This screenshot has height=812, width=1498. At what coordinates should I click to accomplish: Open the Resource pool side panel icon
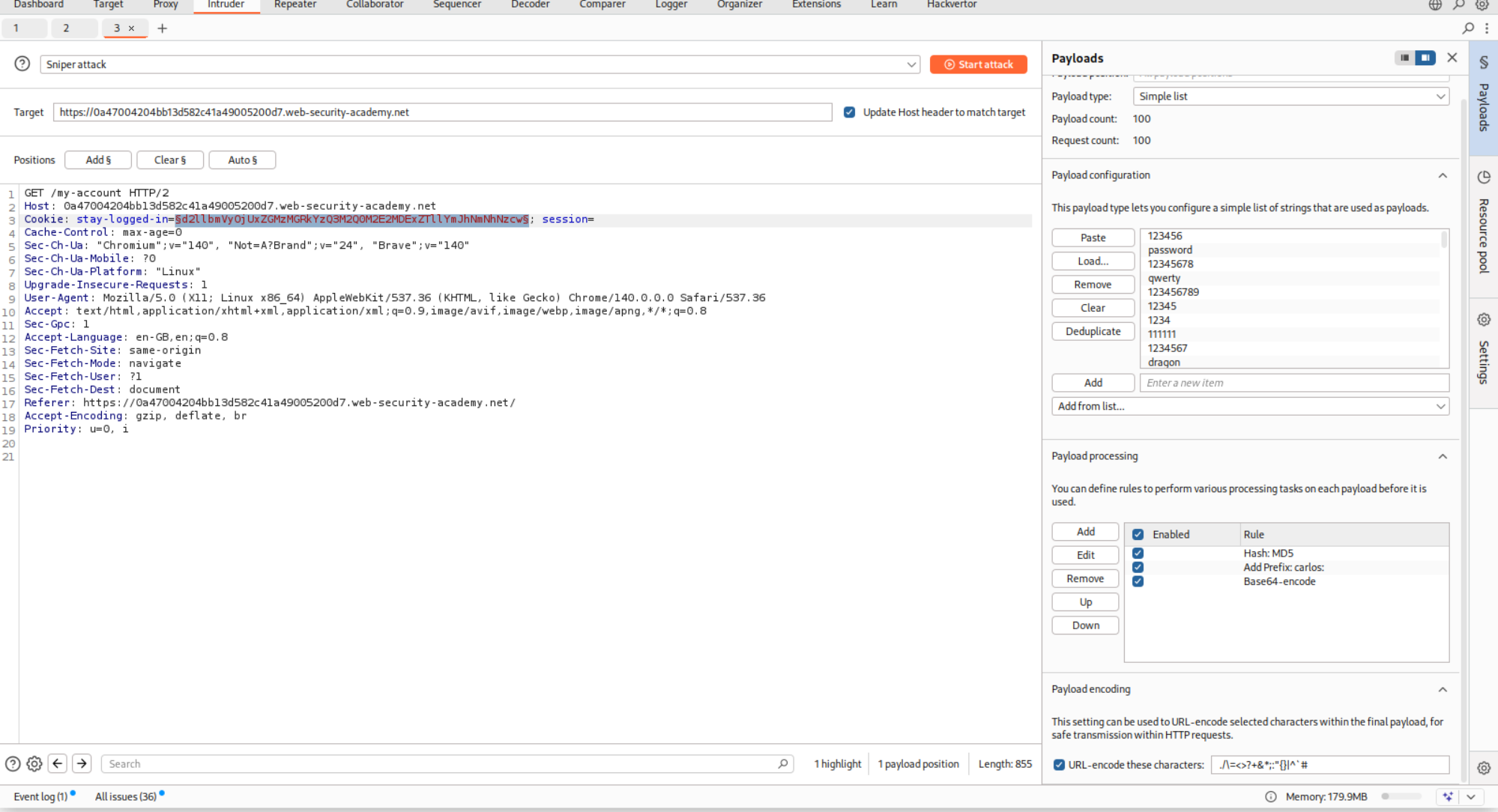(1483, 178)
